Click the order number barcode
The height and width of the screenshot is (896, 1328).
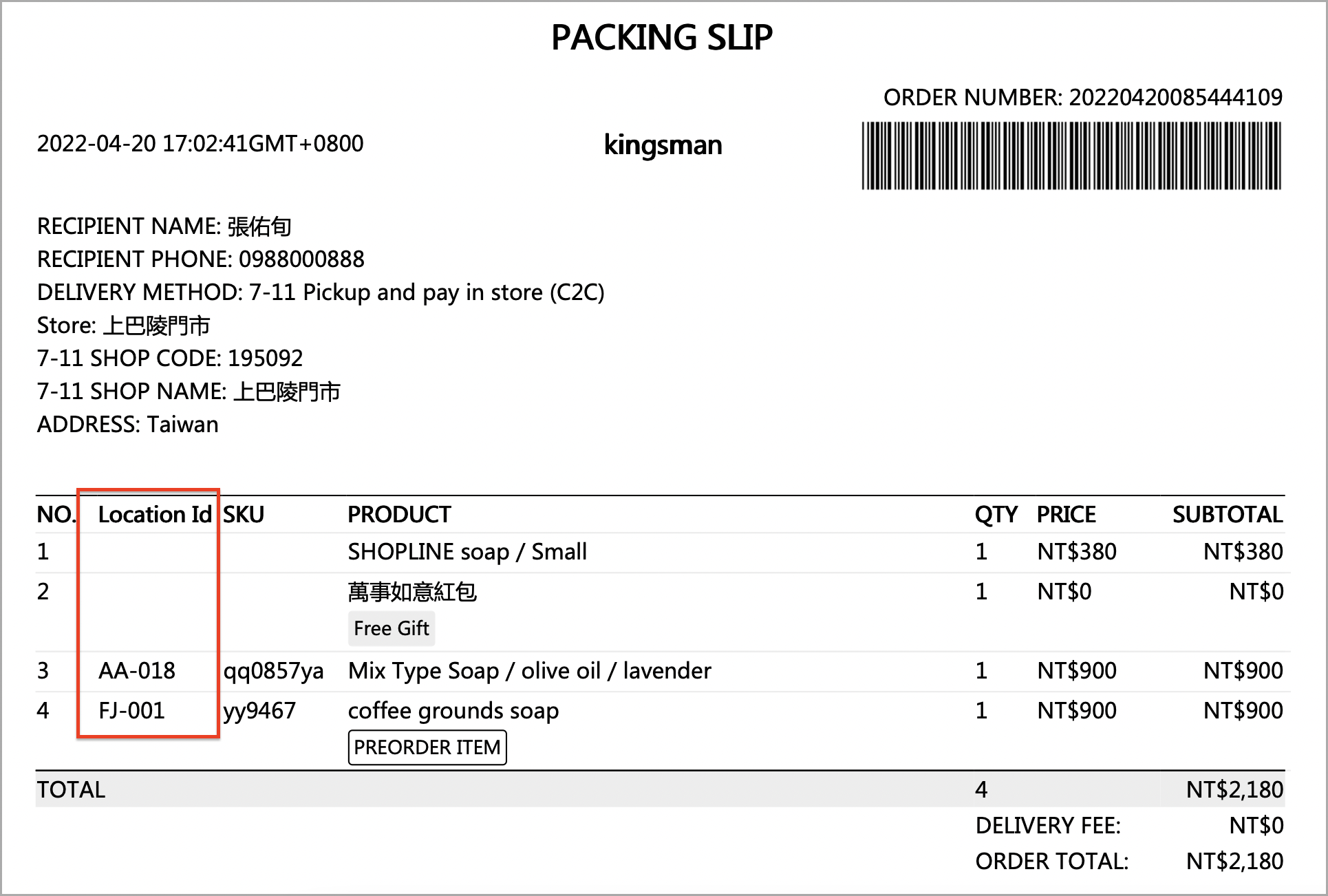[1071, 156]
